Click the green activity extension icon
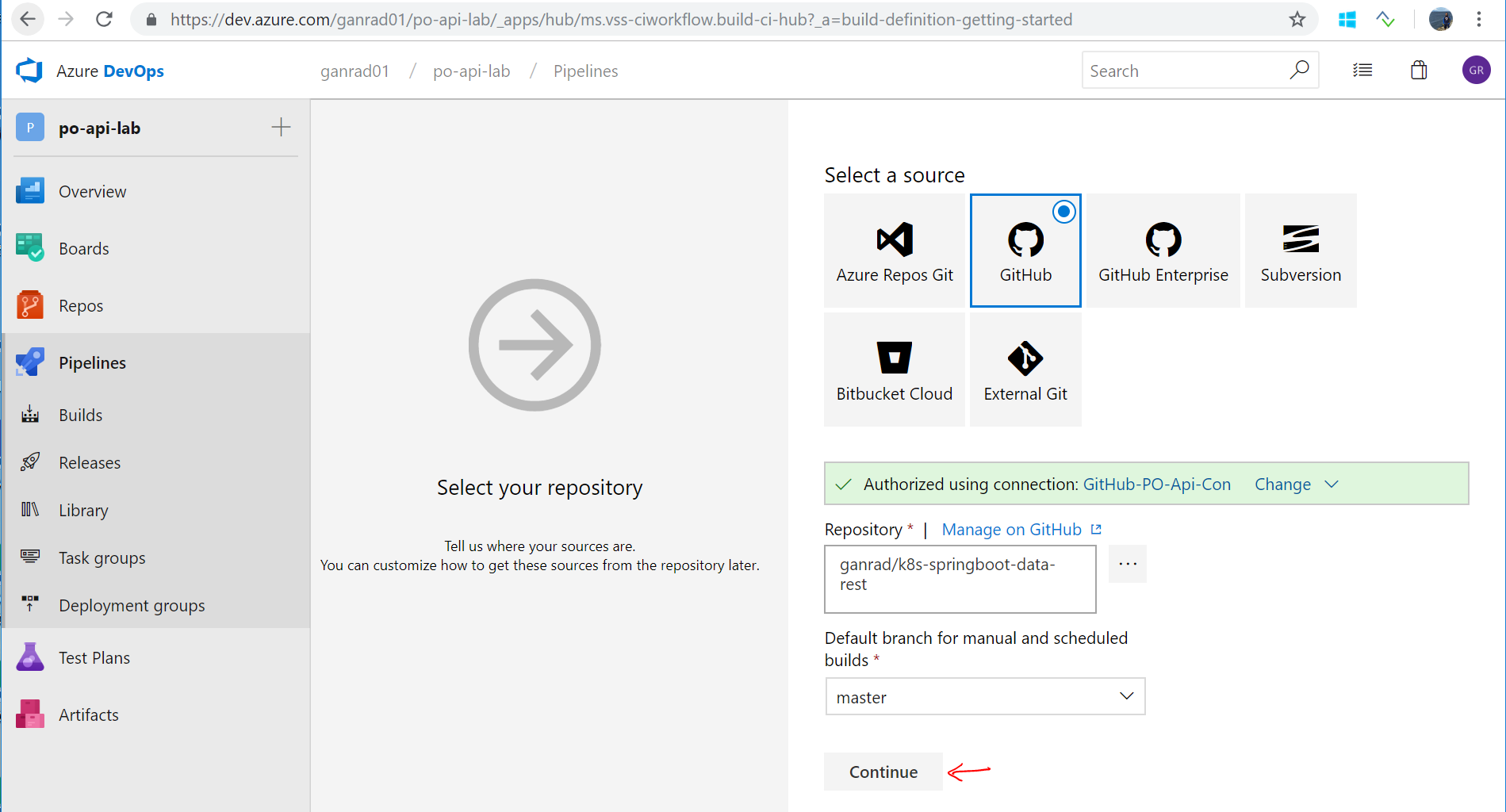Viewport: 1506px width, 812px height. [x=1385, y=19]
